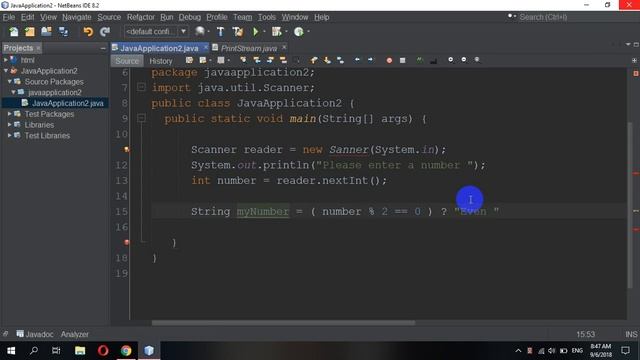Click the Open Project toolbar icon
The image size is (640, 360).
point(47,31)
